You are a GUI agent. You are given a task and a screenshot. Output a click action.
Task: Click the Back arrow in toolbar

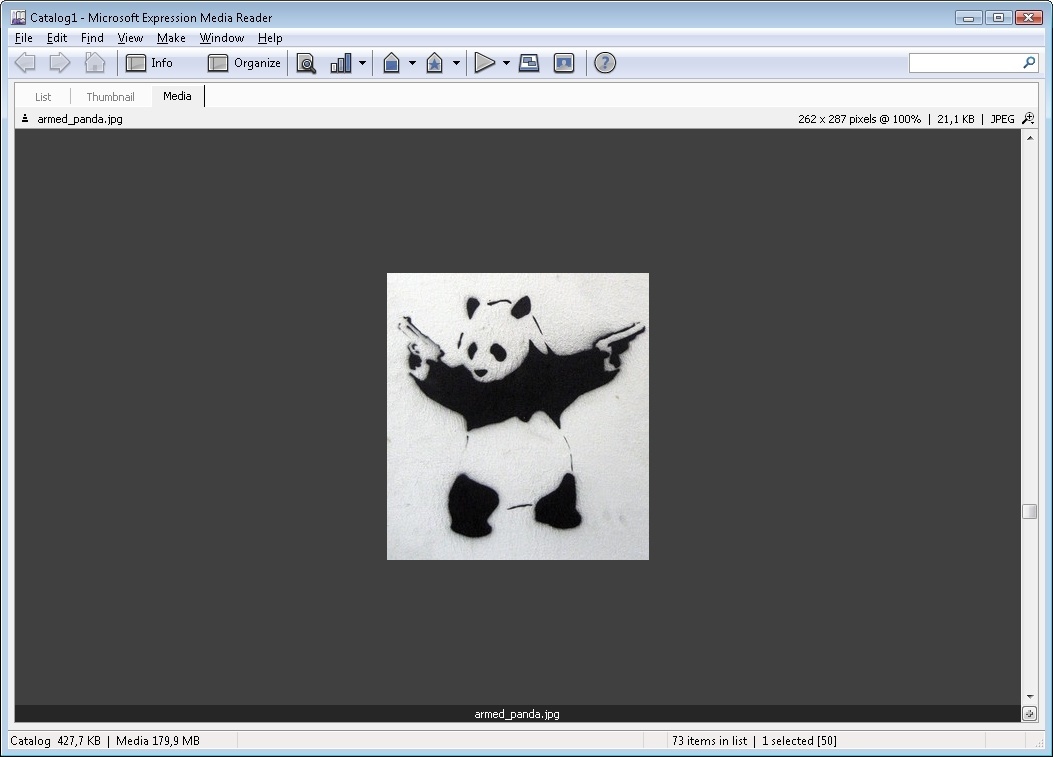click(x=26, y=62)
